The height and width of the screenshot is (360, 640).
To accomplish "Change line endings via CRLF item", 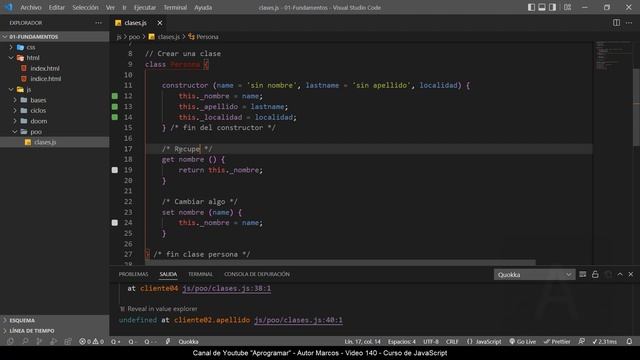I will (x=452, y=342).
